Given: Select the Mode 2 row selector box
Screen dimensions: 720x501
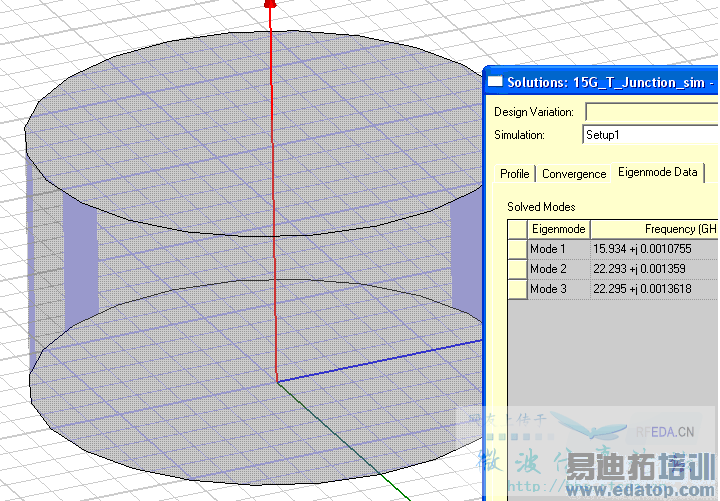Looking at the screenshot, I should [517, 269].
